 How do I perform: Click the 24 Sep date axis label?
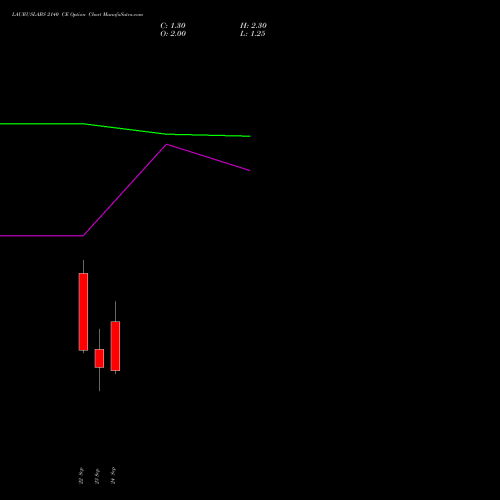coord(113,476)
